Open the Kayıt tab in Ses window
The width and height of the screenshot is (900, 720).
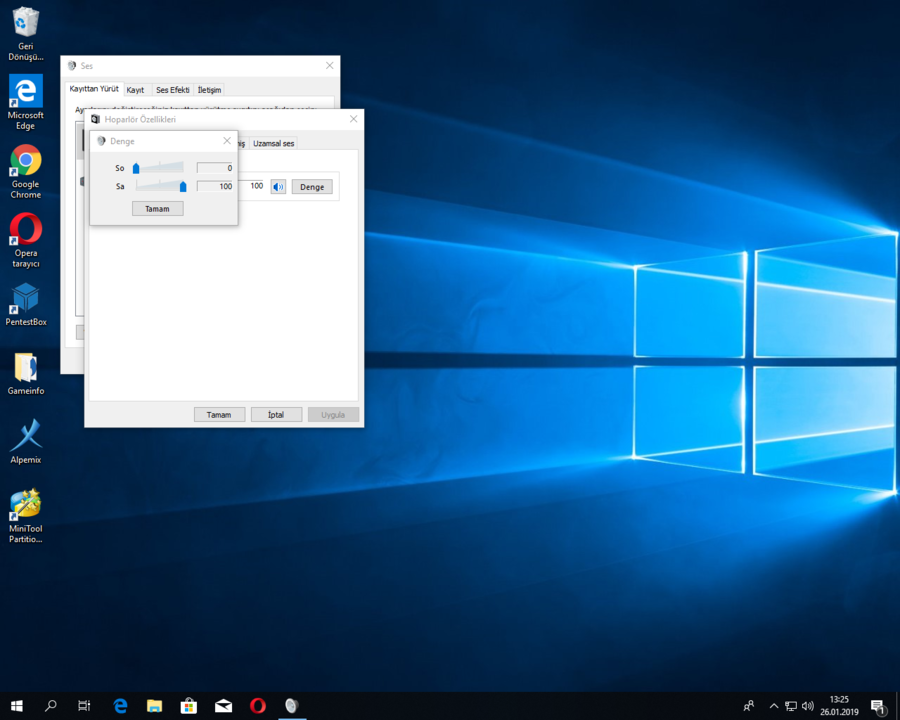coord(135,90)
